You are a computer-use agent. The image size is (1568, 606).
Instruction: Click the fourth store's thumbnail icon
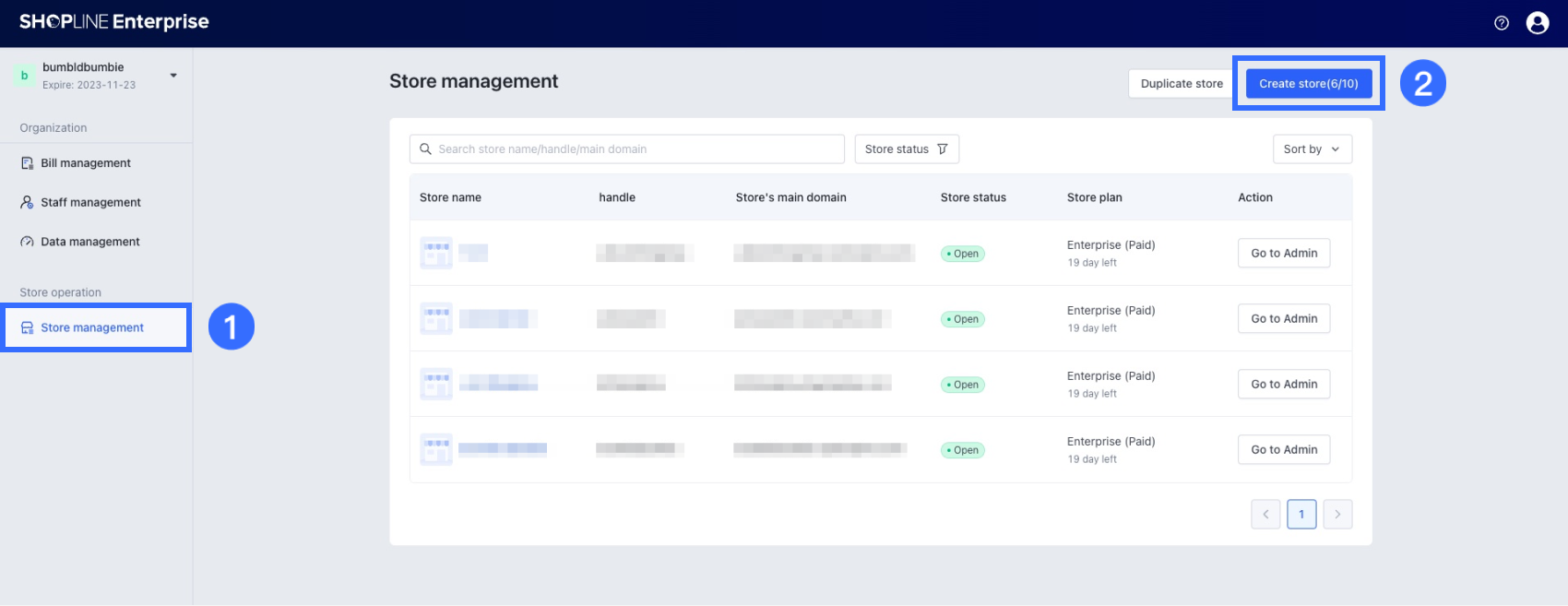coord(436,449)
